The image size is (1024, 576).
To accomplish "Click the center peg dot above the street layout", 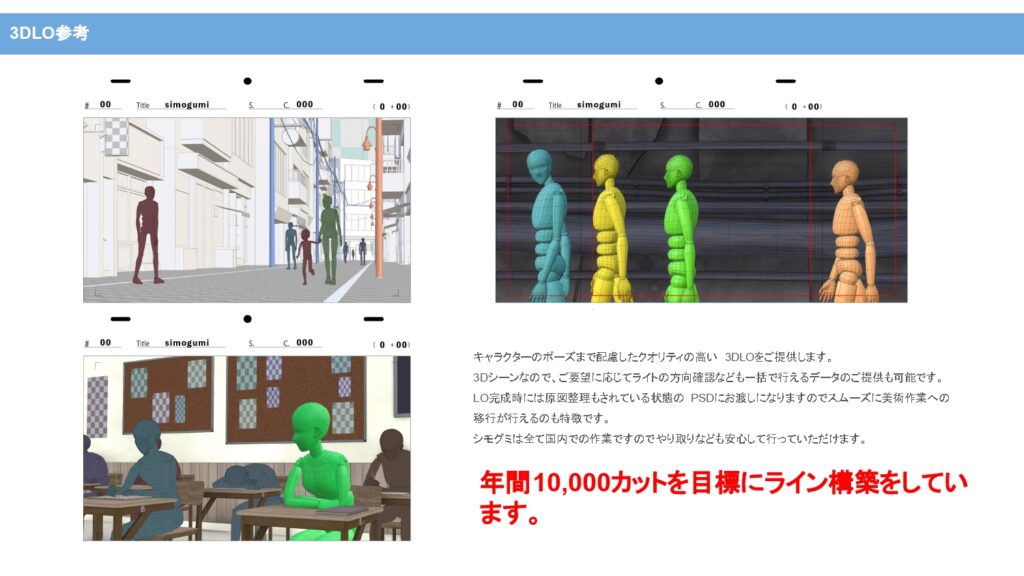I will (x=247, y=81).
